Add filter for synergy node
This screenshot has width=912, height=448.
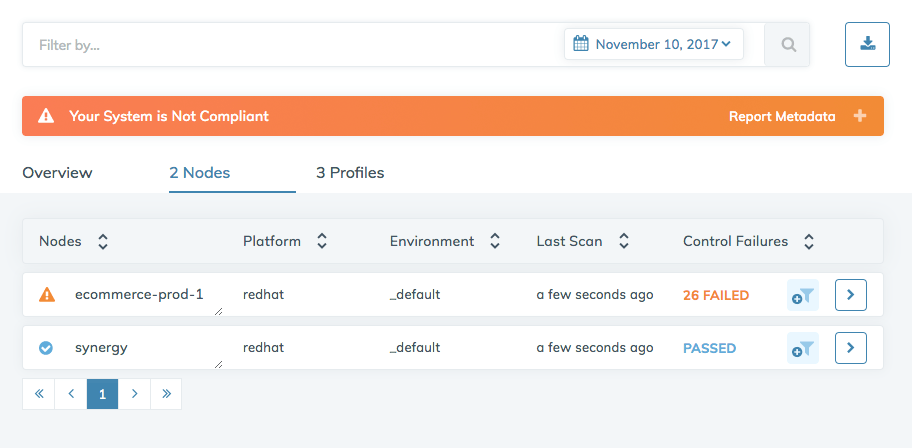click(803, 348)
